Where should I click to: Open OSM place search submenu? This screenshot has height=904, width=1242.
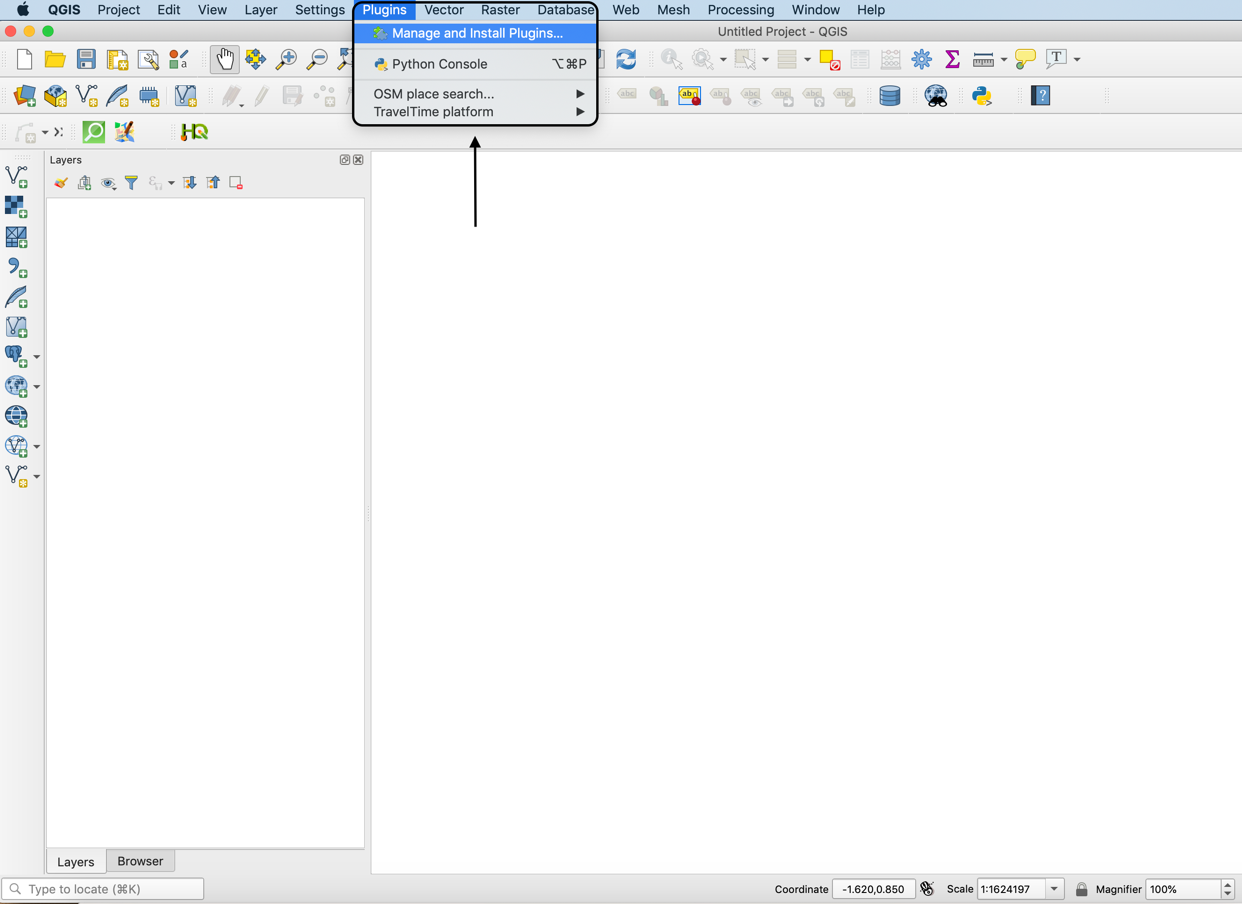coord(476,94)
